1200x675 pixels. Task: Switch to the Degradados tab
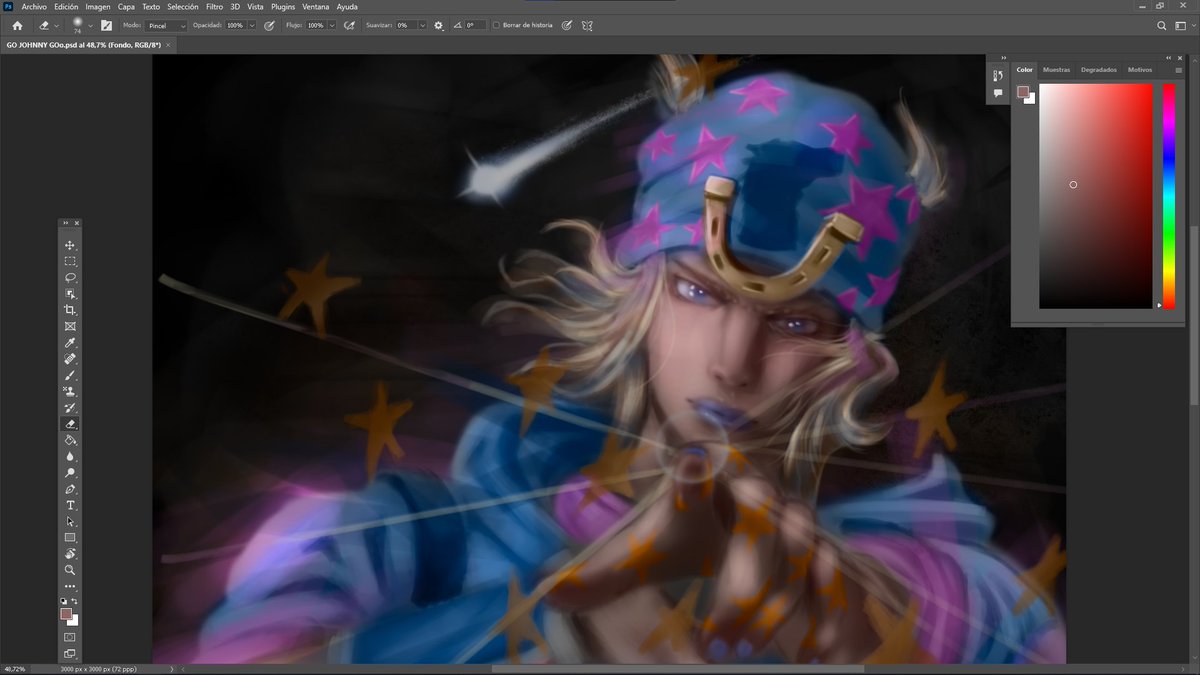click(1099, 70)
